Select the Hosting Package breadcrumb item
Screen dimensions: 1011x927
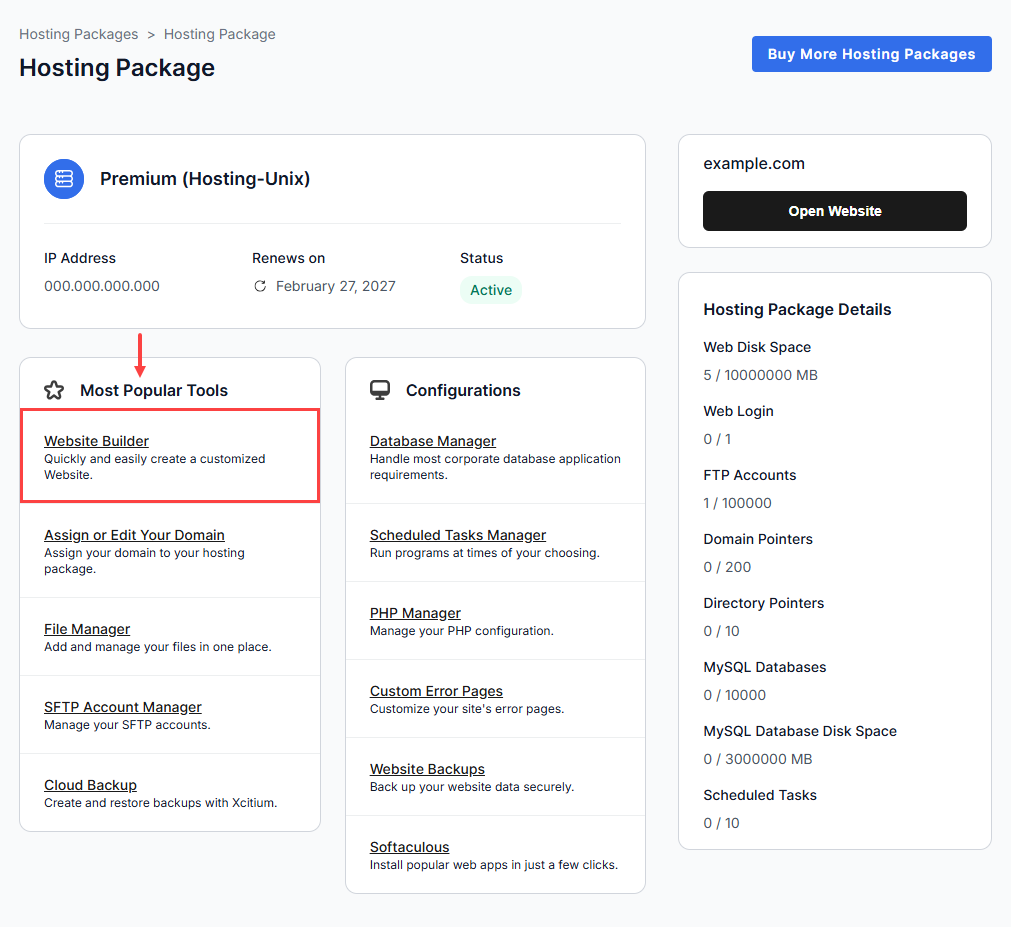point(219,34)
